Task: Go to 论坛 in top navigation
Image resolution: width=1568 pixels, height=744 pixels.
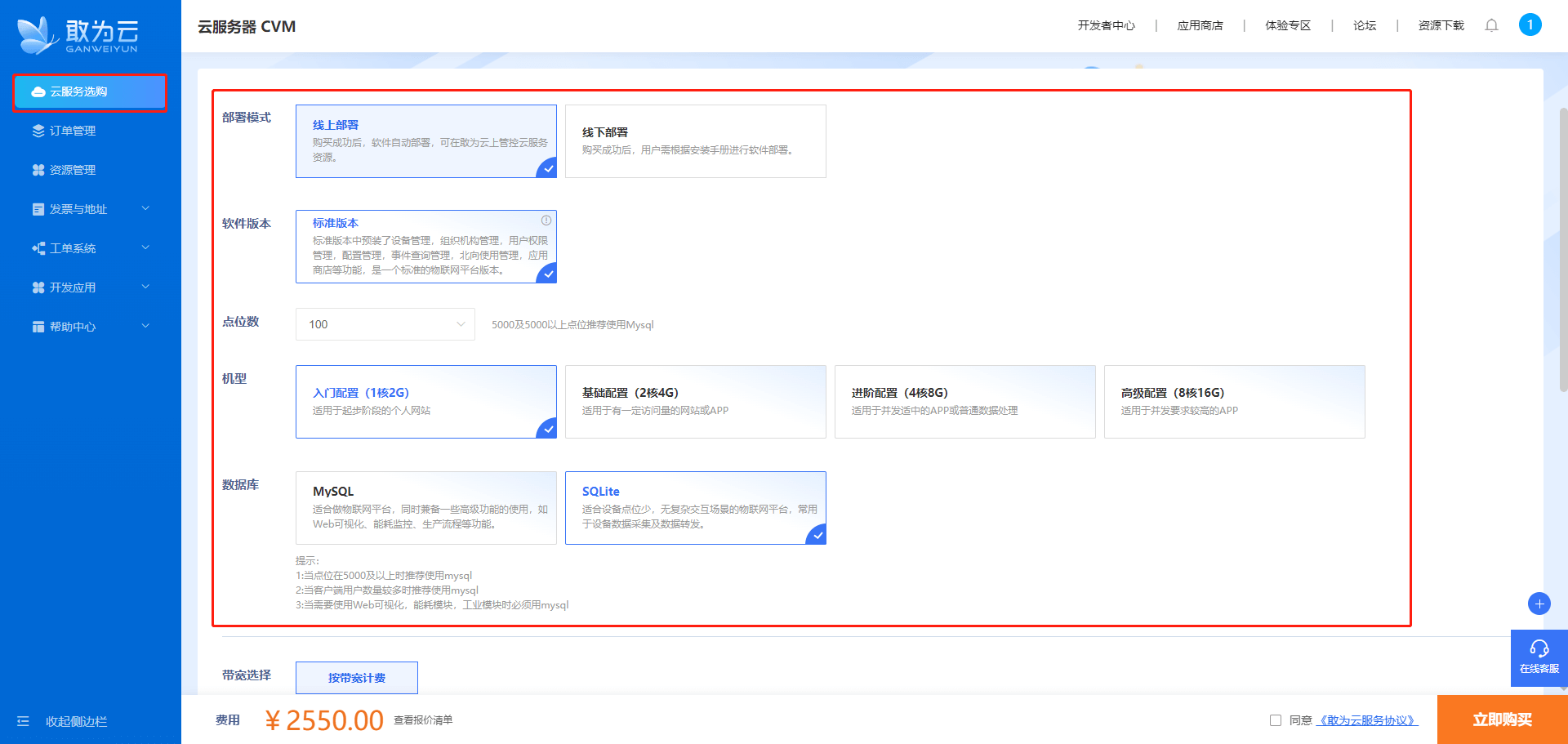Action: coord(1365,25)
